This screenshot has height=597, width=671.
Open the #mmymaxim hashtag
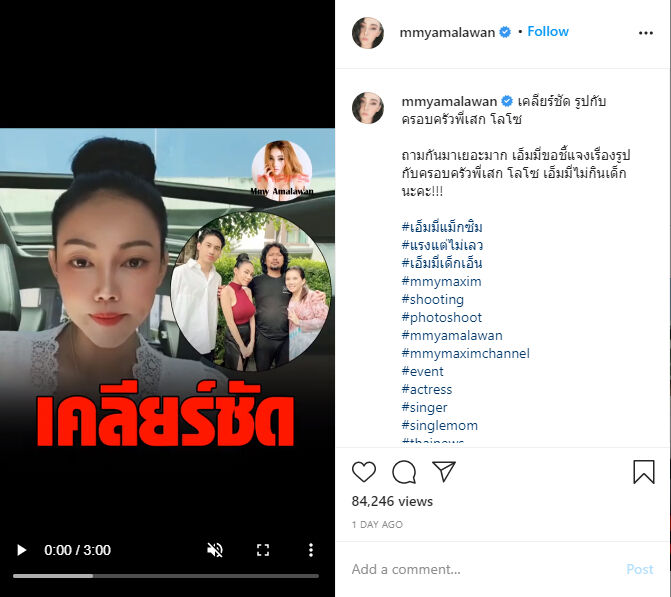[441, 282]
